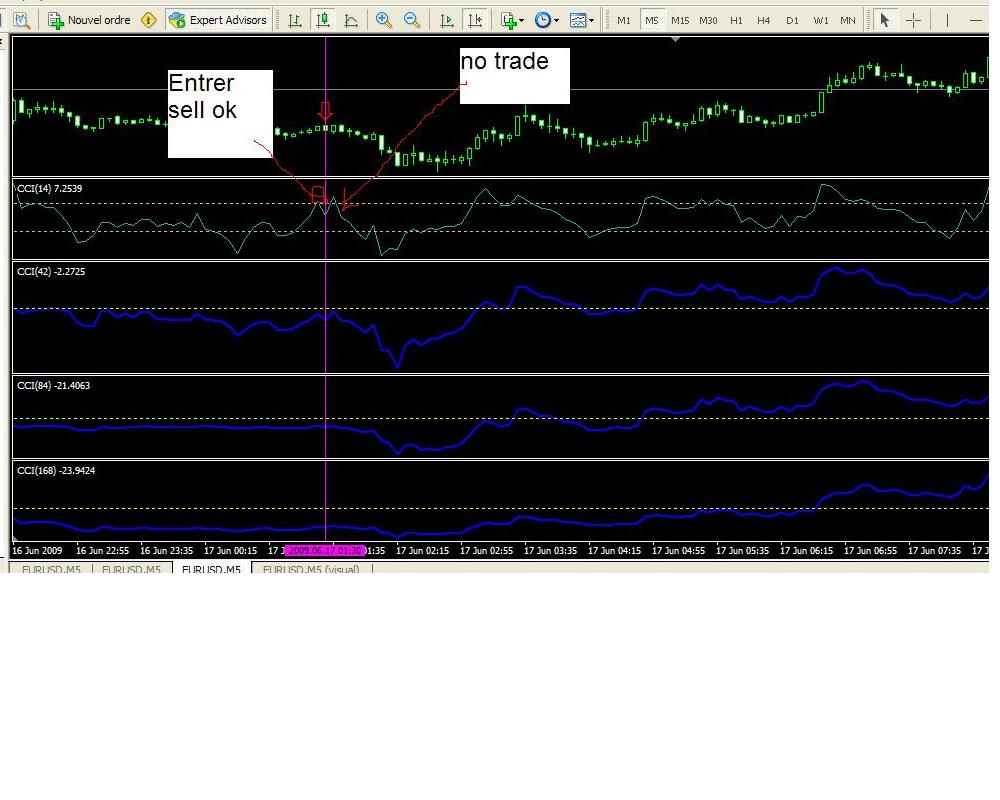Click the Nouvel ordre button
This screenshot has height=800, width=1000.
tap(89, 20)
